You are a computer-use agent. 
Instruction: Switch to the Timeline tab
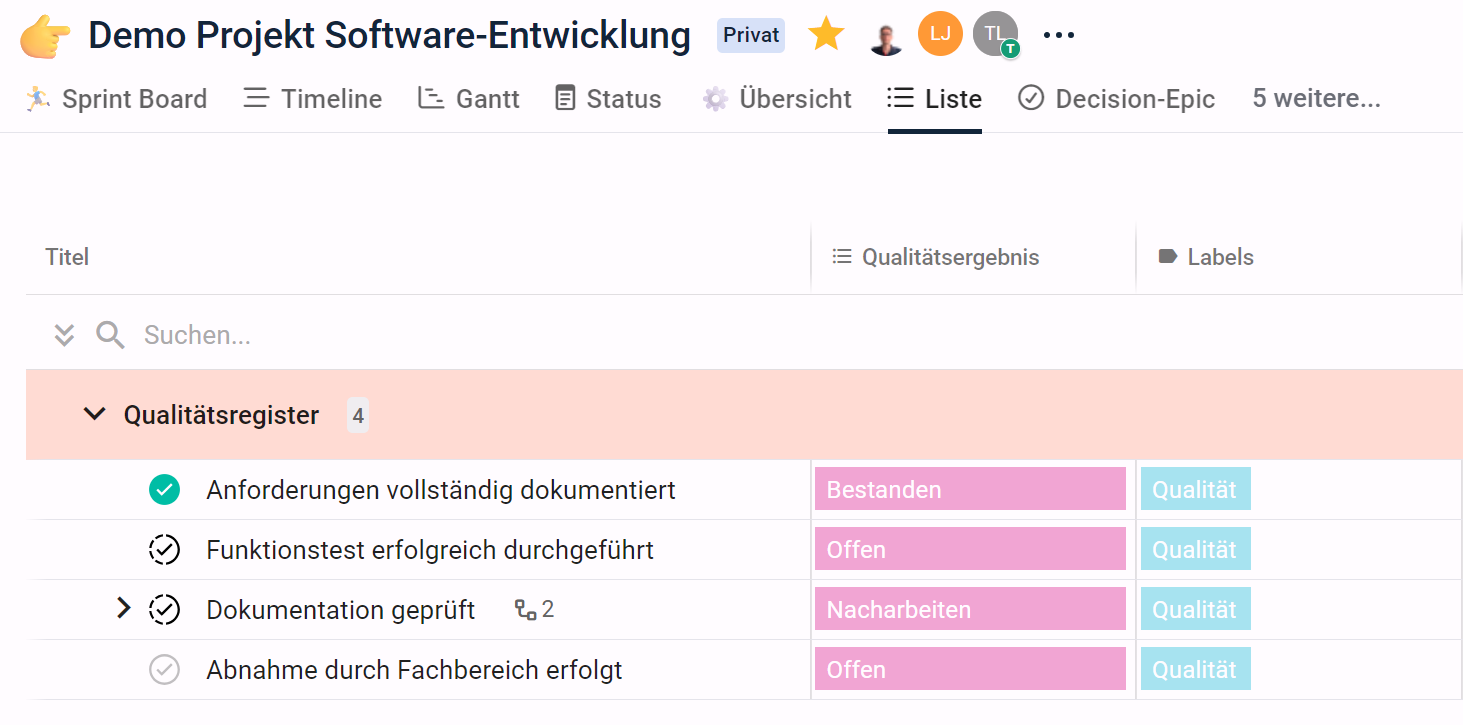coord(313,99)
